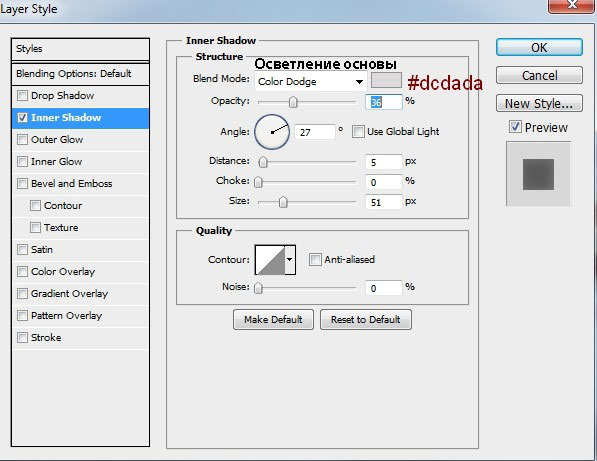Open the Pattern Overlay settings row
597x461 pixels.
(80, 316)
